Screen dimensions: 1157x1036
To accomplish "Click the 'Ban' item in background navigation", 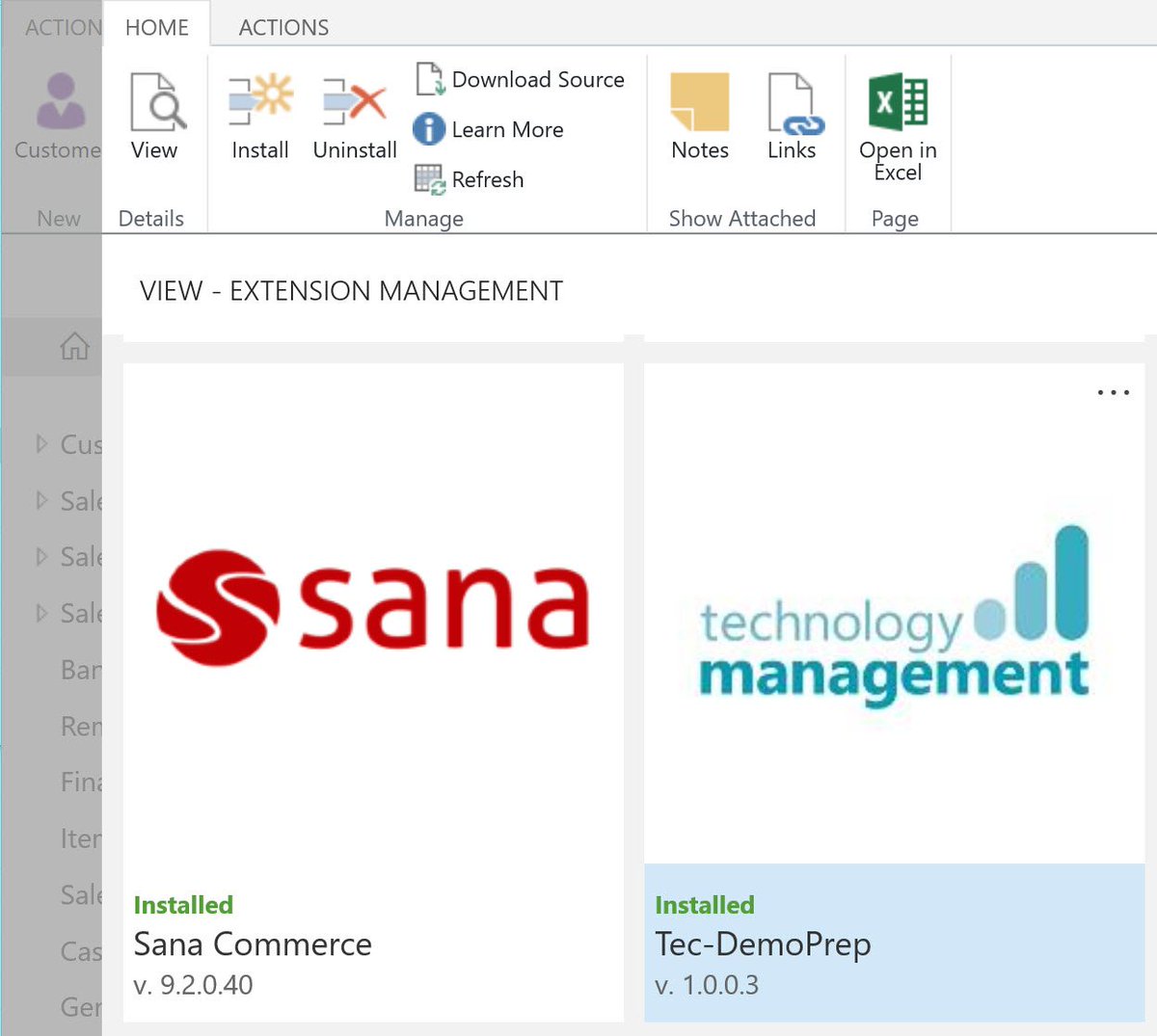I will click(x=81, y=669).
